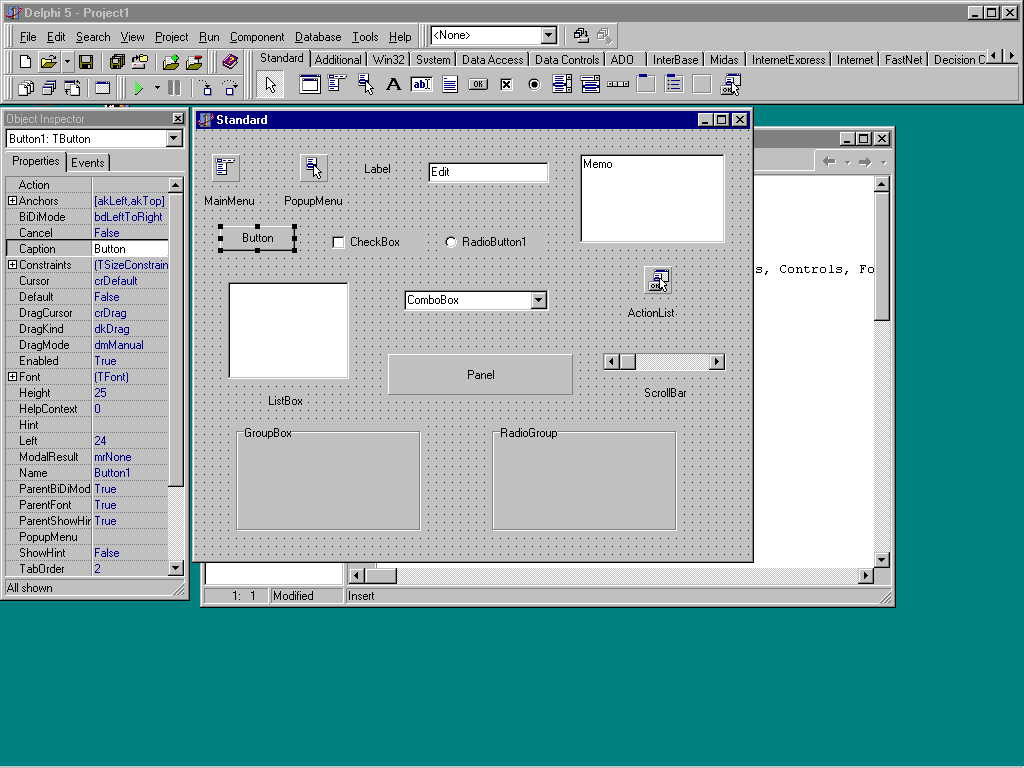Image resolution: width=1024 pixels, height=768 pixels.
Task: Select Label component in palette
Action: (393, 84)
